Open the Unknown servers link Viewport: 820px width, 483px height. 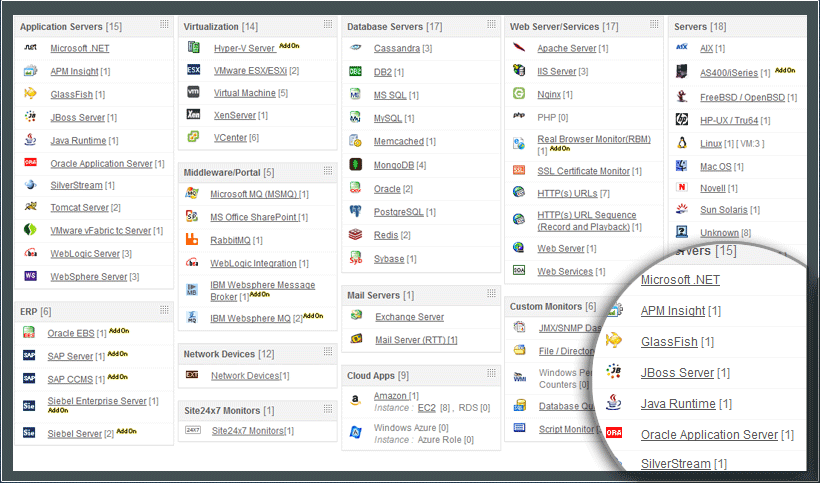(x=720, y=233)
